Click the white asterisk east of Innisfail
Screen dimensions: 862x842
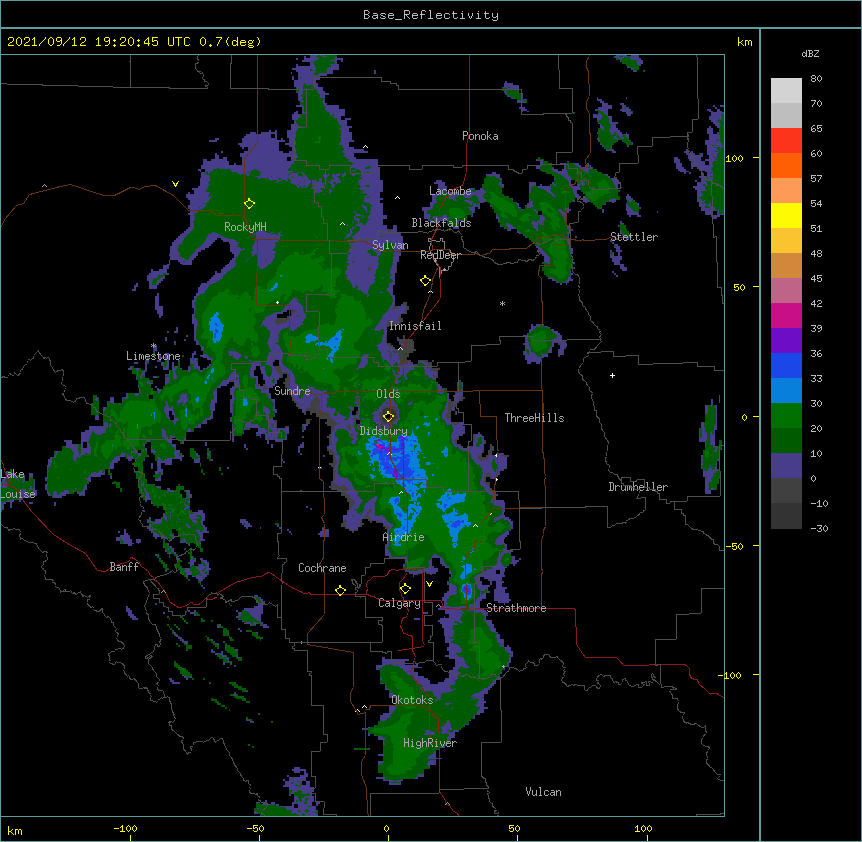click(502, 304)
